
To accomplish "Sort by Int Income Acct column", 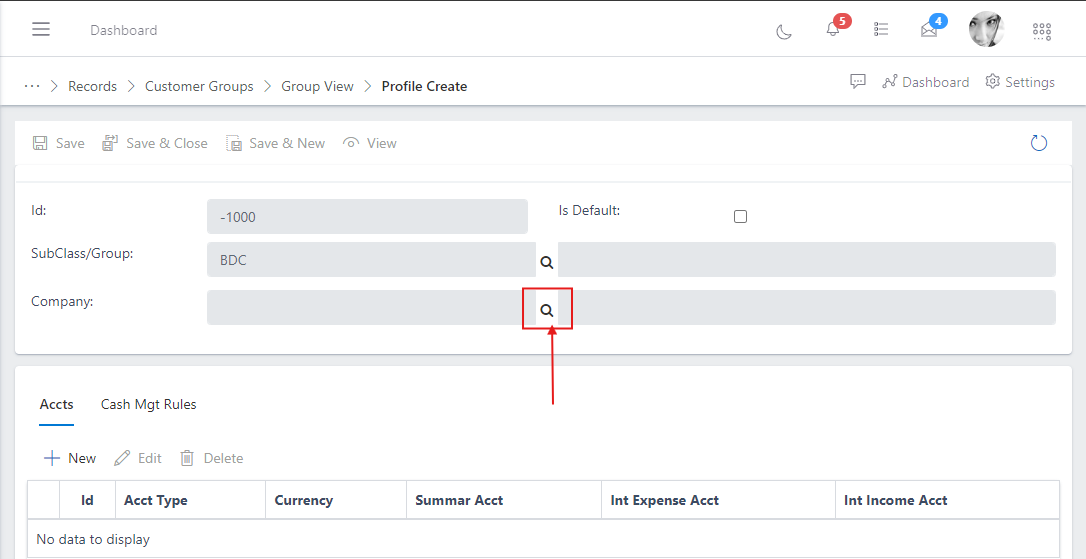I will [947, 500].
